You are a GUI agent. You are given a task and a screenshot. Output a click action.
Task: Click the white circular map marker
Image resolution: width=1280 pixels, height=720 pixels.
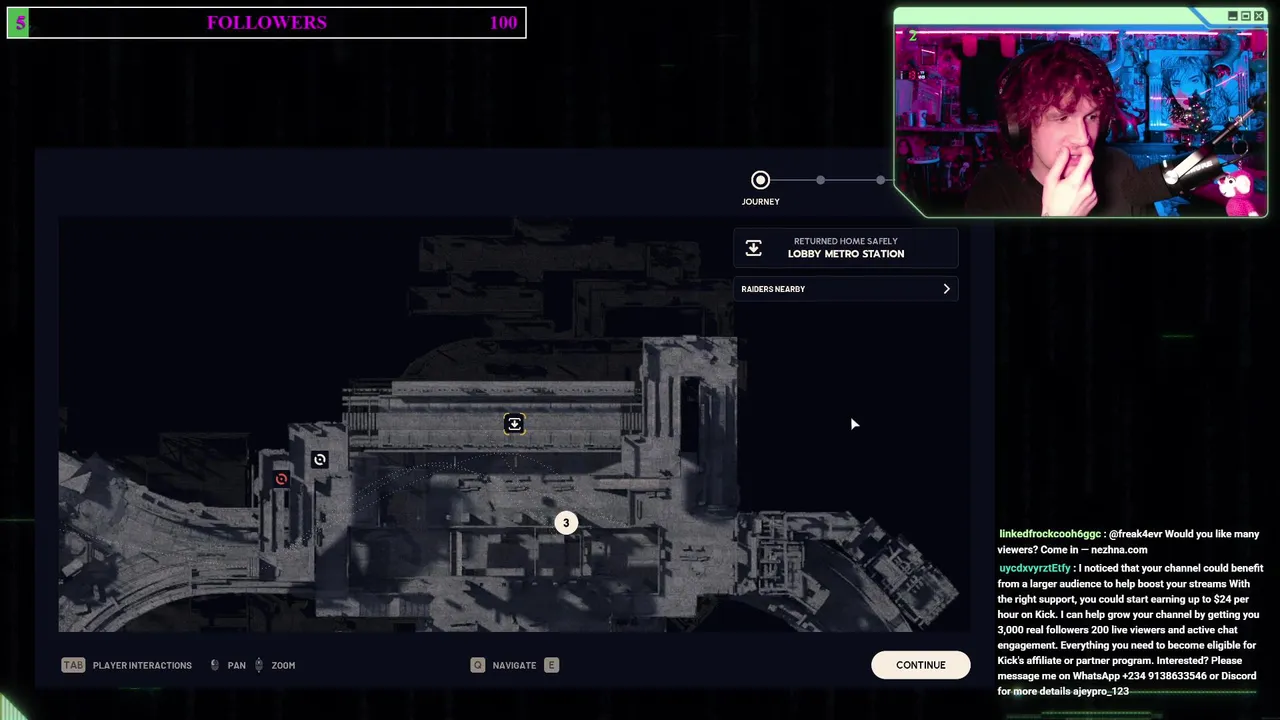tap(319, 460)
